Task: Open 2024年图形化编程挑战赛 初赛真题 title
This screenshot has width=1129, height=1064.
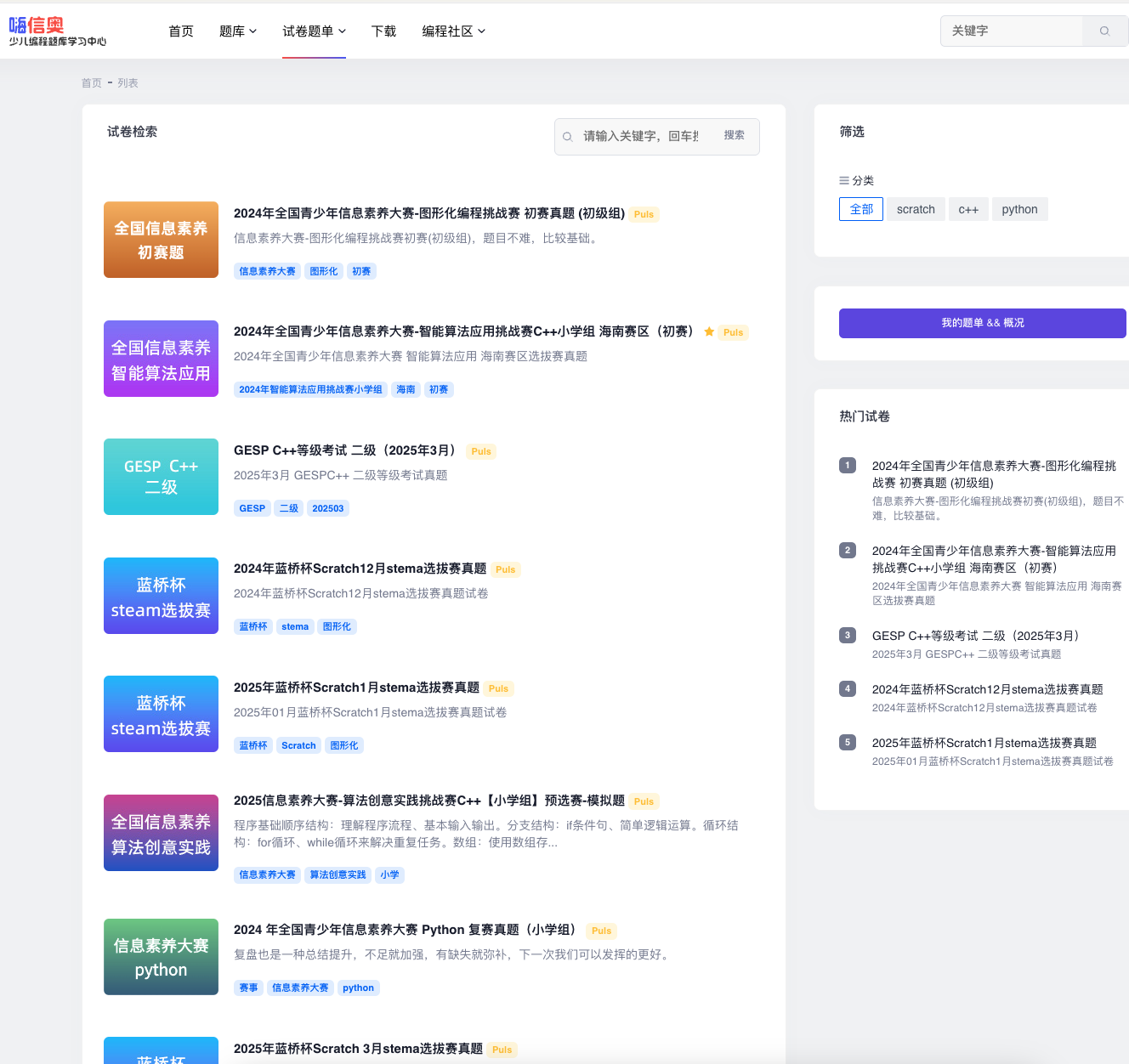Action: 429,213
